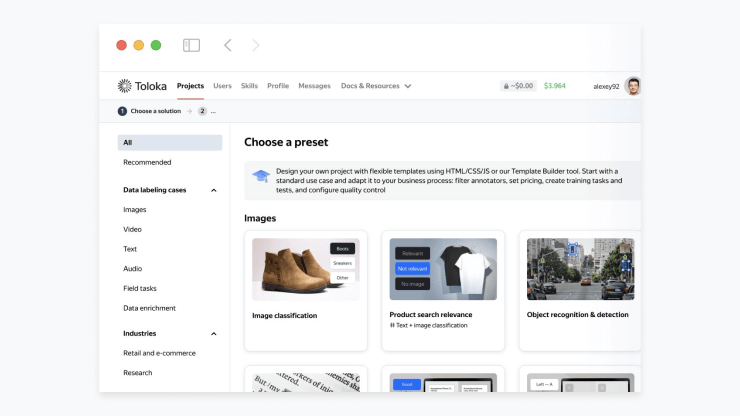
Task: Click the $3.964 account balance
Action: click(x=555, y=86)
